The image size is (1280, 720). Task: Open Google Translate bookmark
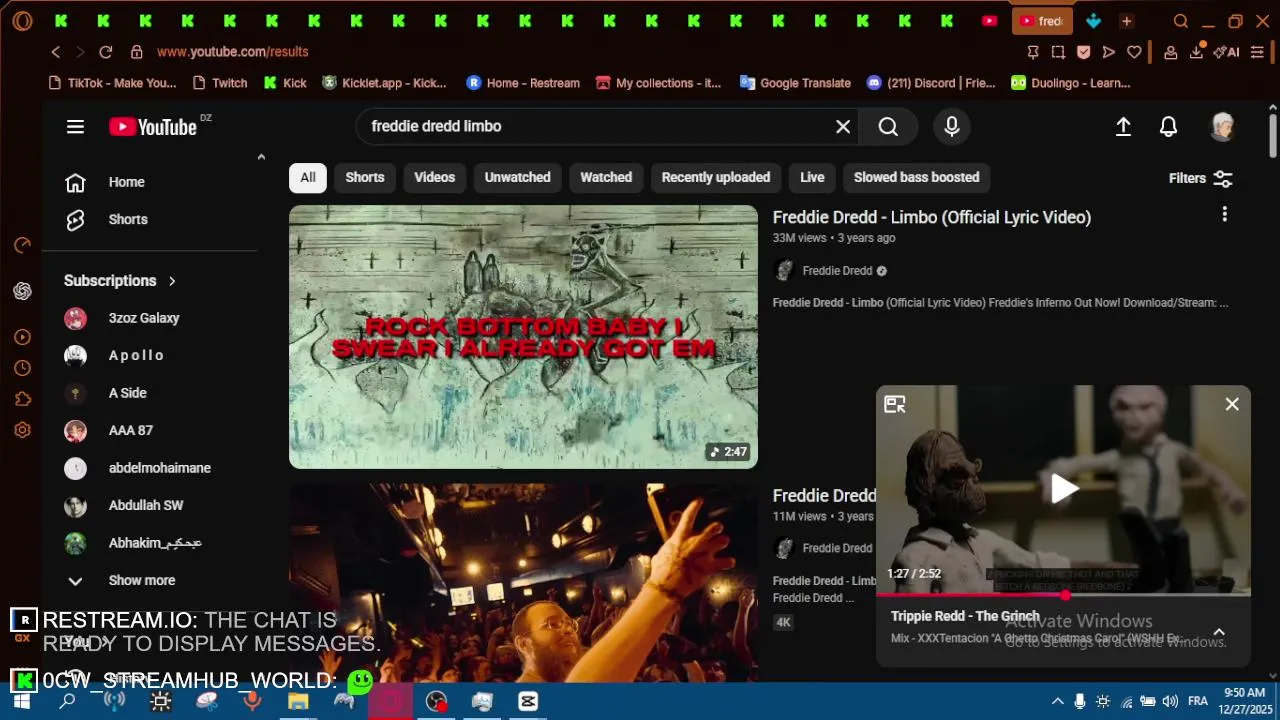click(x=795, y=83)
